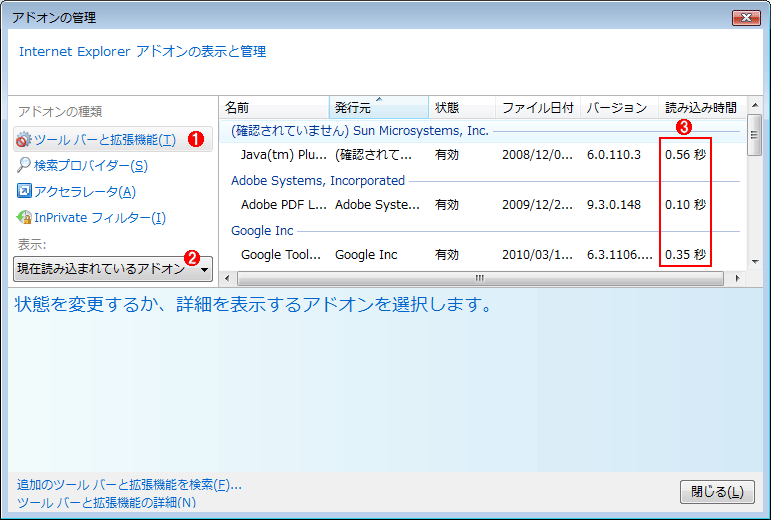Click Adobe Syste... publisher cell
Screen dimensions: 771x520
pyautogui.click(x=377, y=204)
